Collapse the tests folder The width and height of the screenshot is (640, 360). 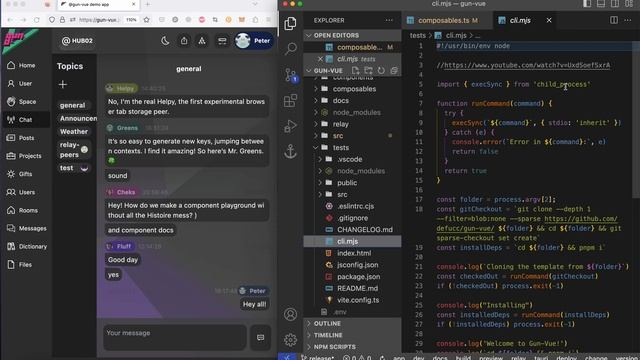coord(352,147)
